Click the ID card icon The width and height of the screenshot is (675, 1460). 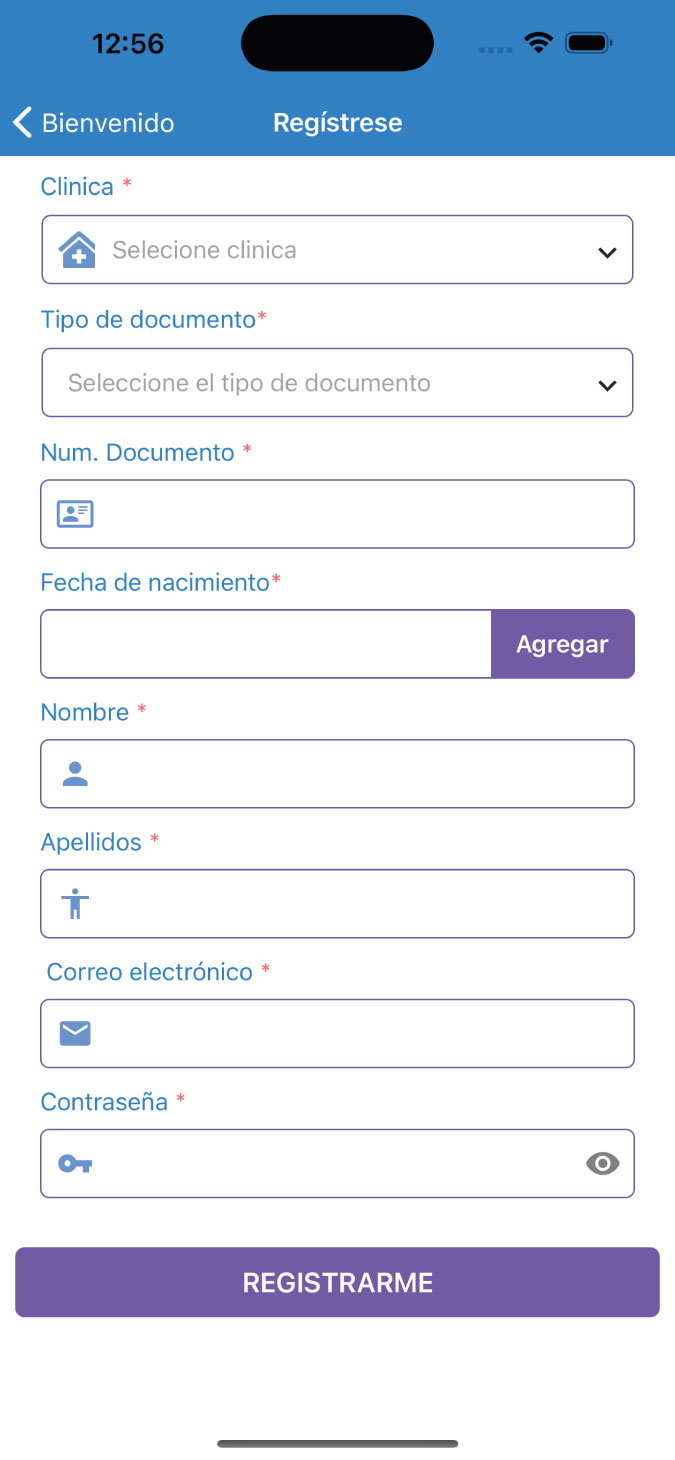pos(75,514)
